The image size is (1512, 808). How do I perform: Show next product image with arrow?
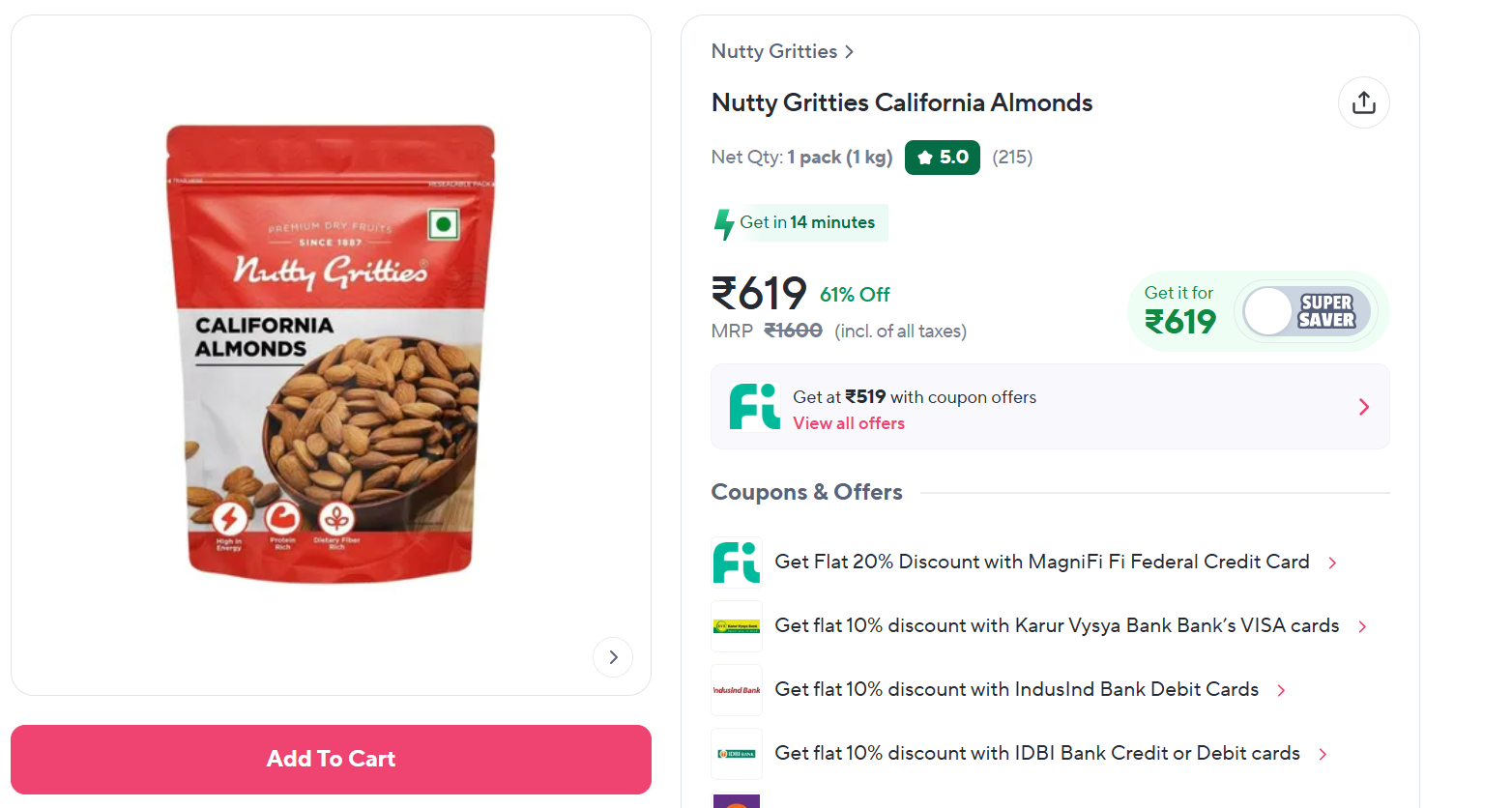point(613,657)
